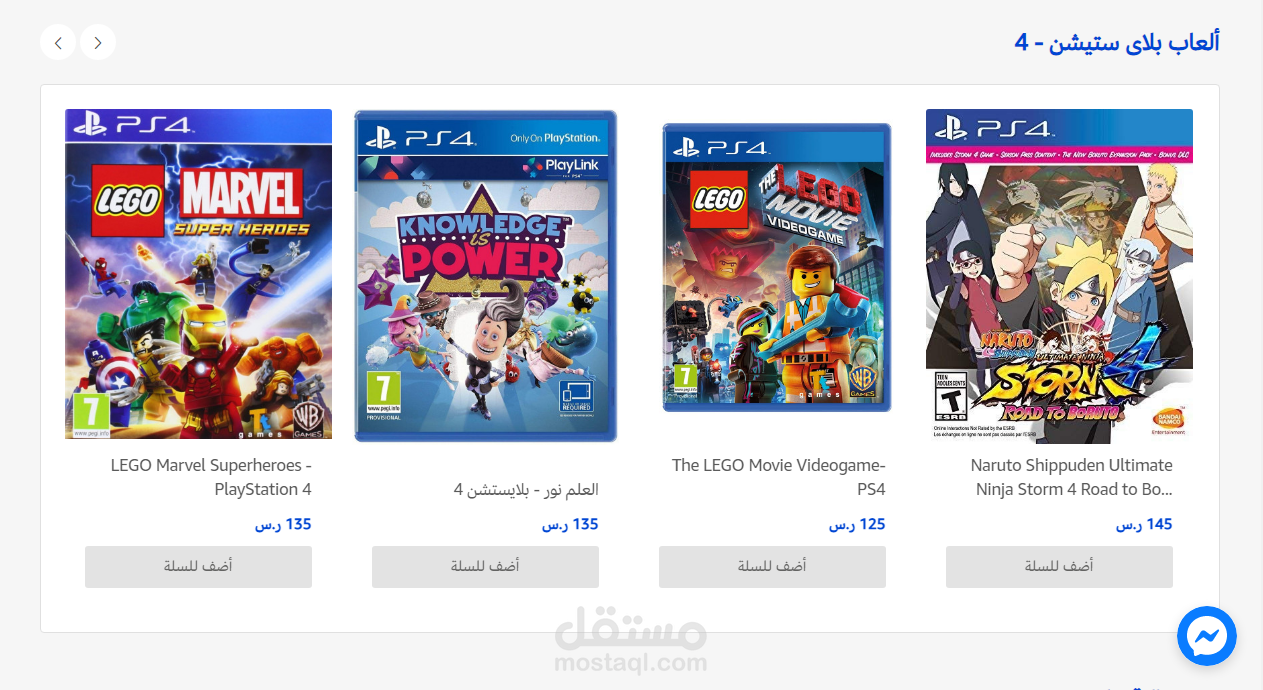Click the 135 ر.س price on العلم نور

click(x=570, y=524)
